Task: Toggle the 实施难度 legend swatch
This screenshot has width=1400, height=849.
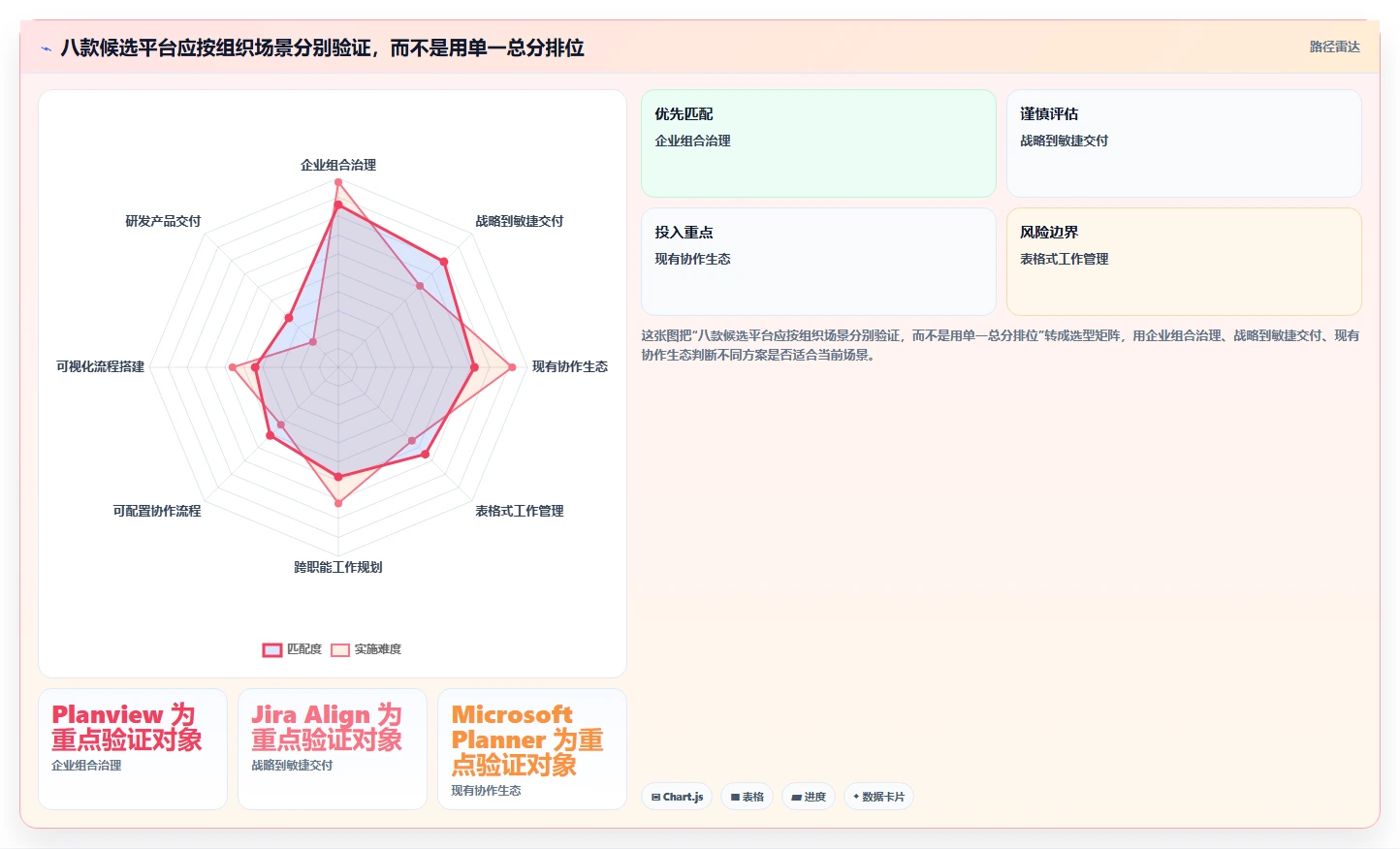Action: click(340, 649)
